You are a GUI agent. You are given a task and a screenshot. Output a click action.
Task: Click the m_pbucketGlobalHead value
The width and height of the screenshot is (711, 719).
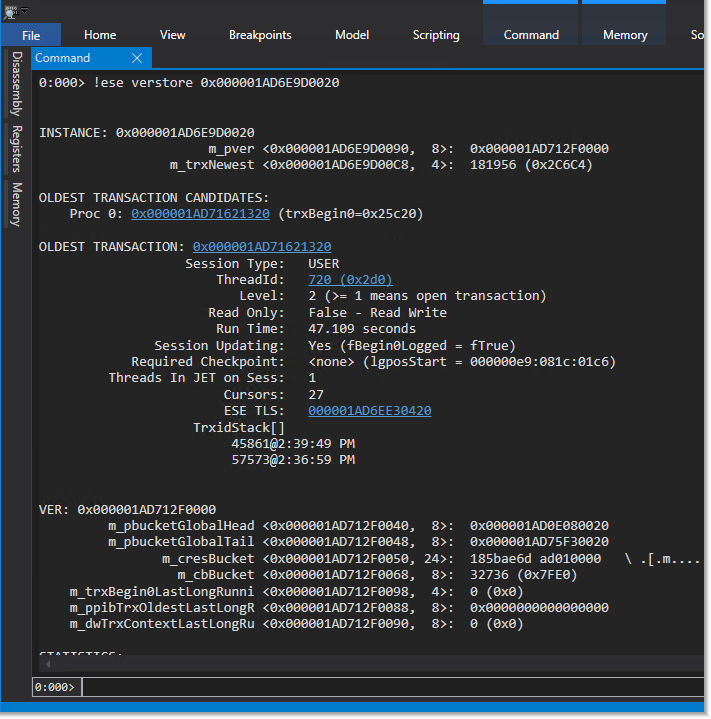pos(539,525)
